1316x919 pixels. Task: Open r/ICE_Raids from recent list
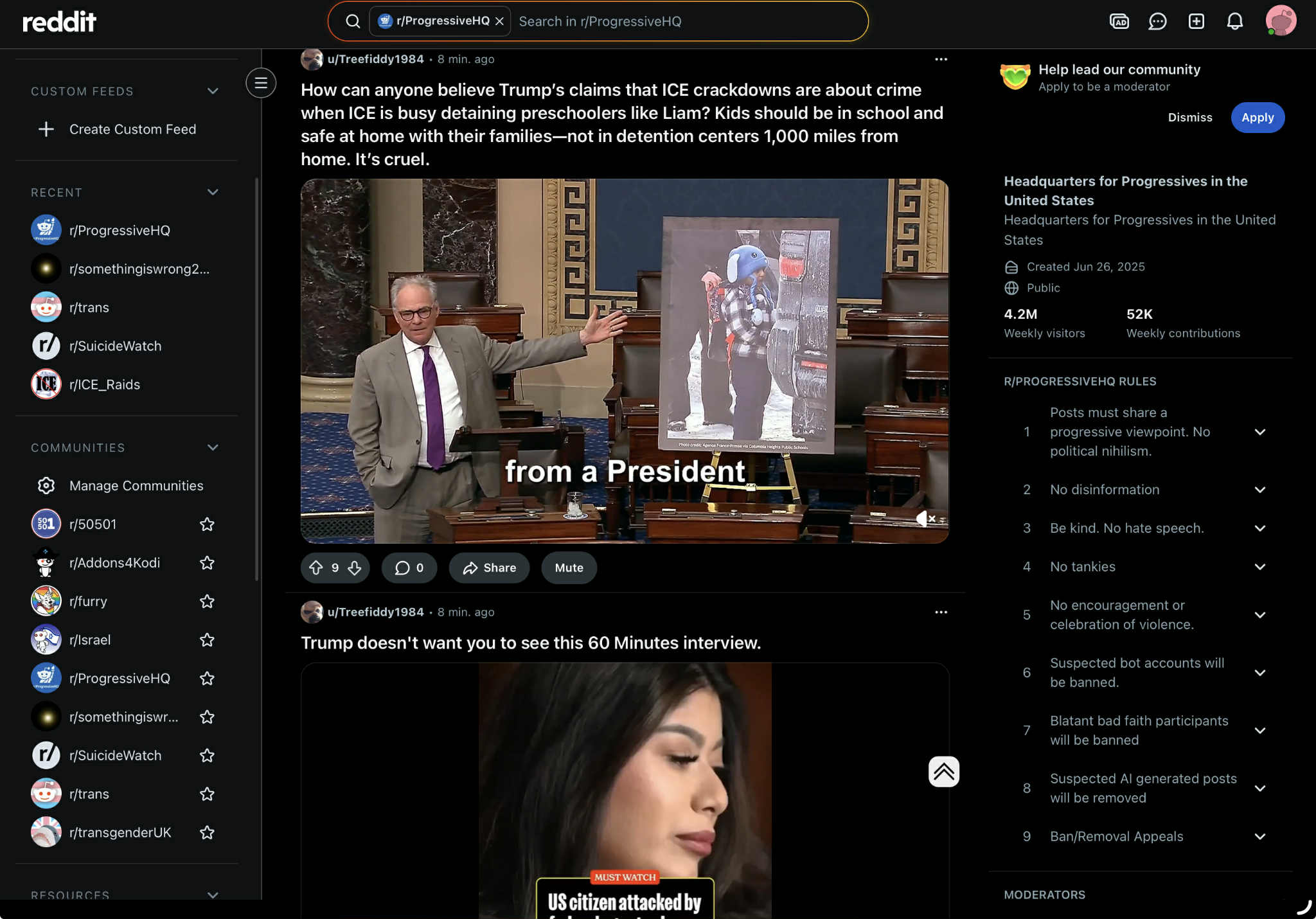point(104,384)
